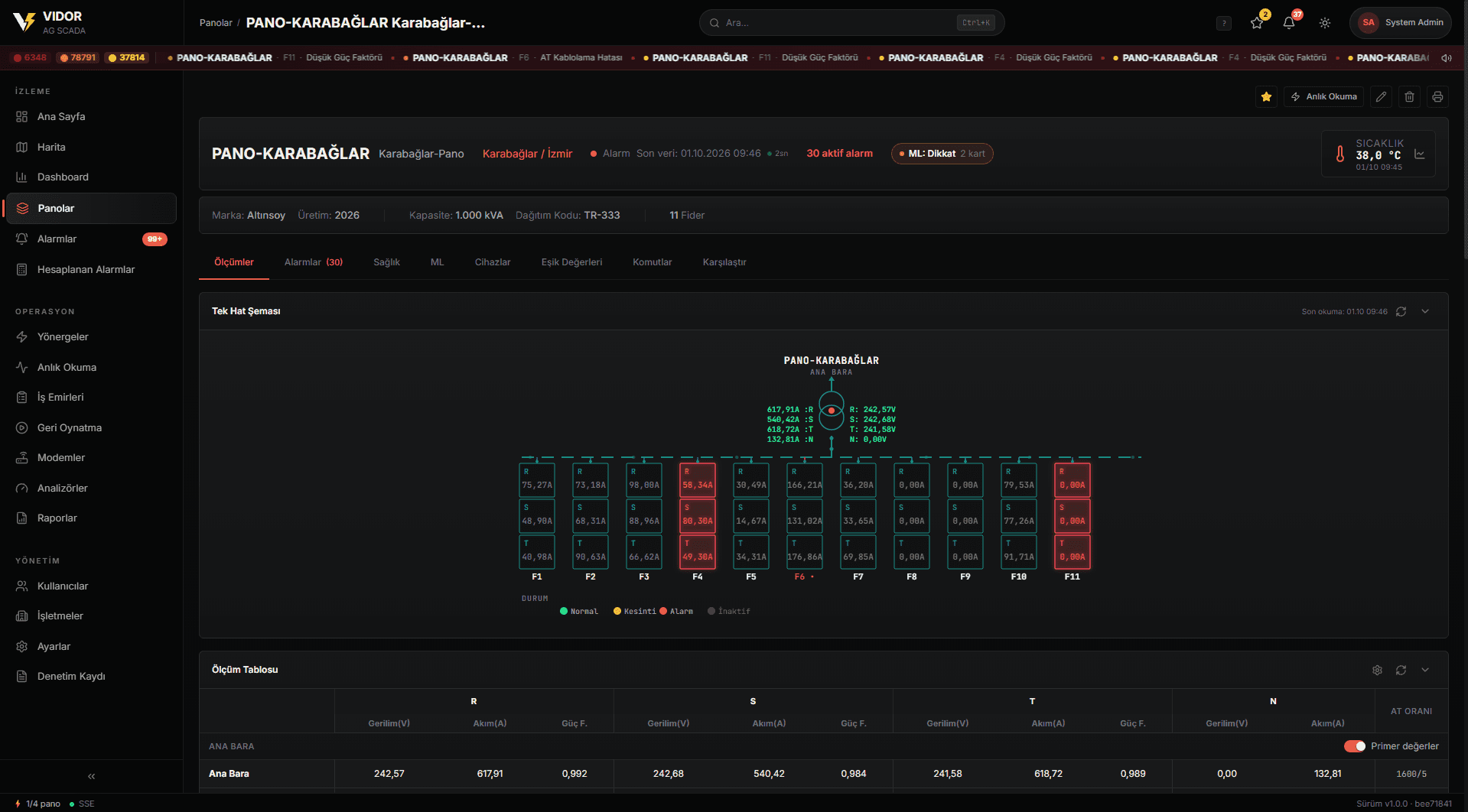
Task: Switch to Alarmlar (30) tab
Action: (314, 262)
